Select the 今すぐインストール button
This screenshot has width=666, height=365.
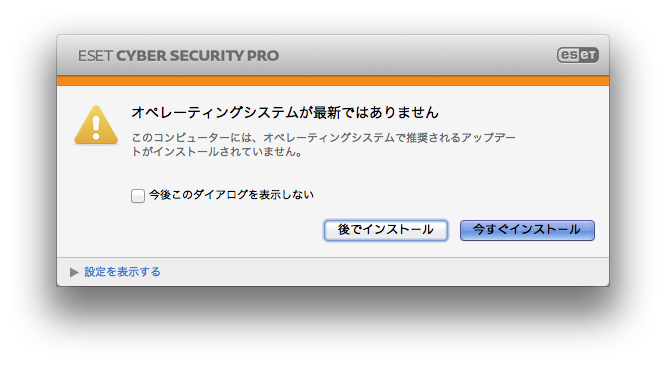(527, 230)
